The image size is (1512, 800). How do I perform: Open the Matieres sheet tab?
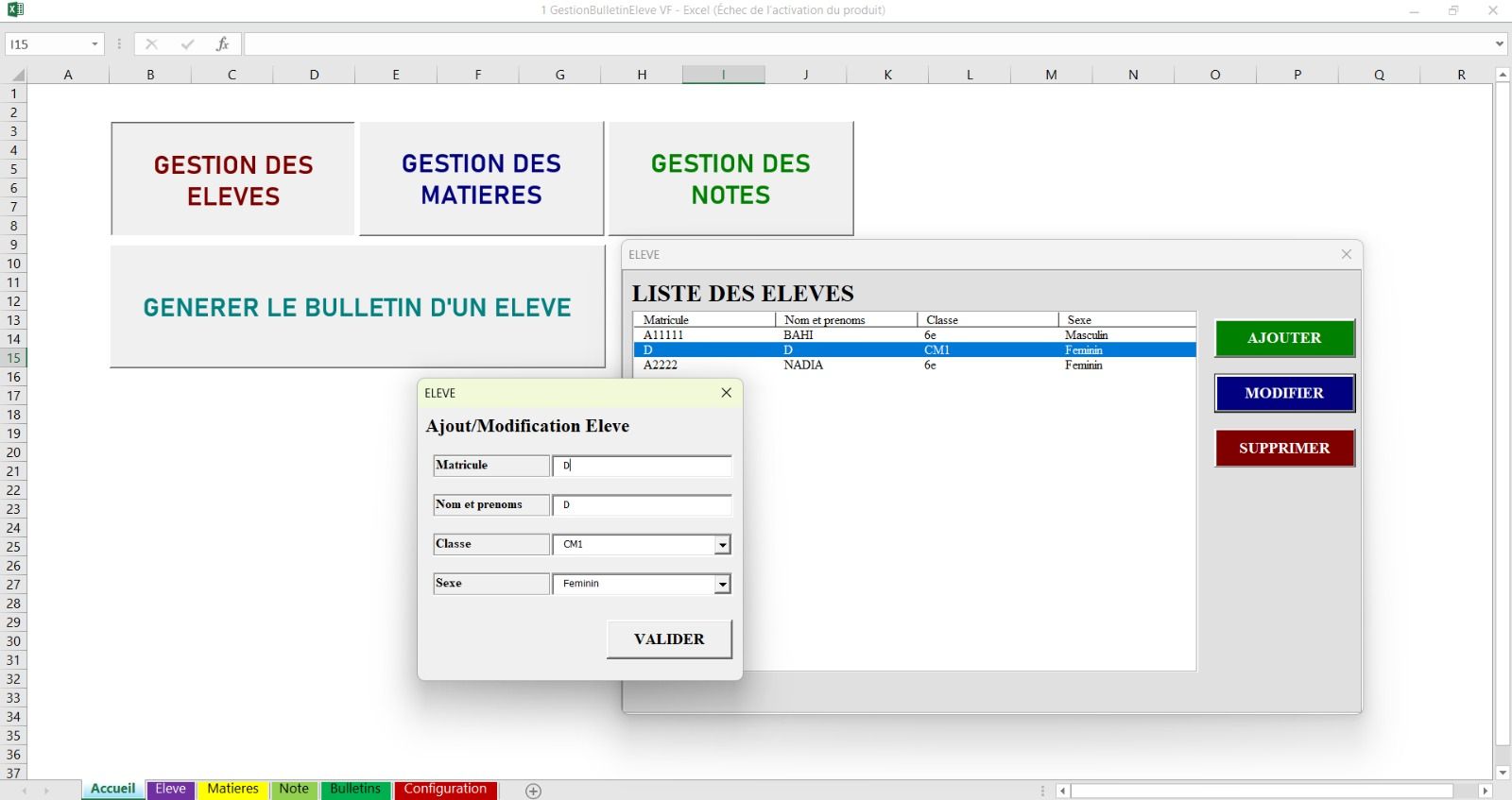(232, 789)
